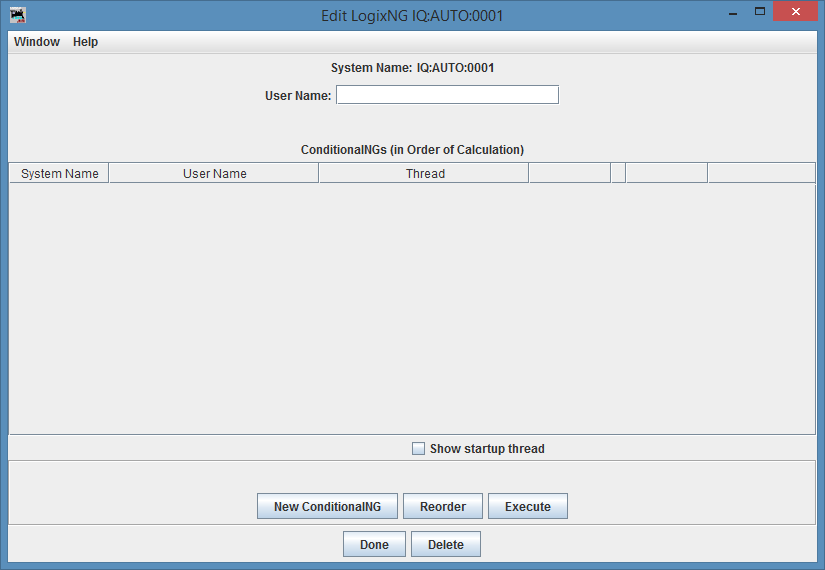The height and width of the screenshot is (570, 825).
Task: Click the Reorder button
Action: (442, 506)
